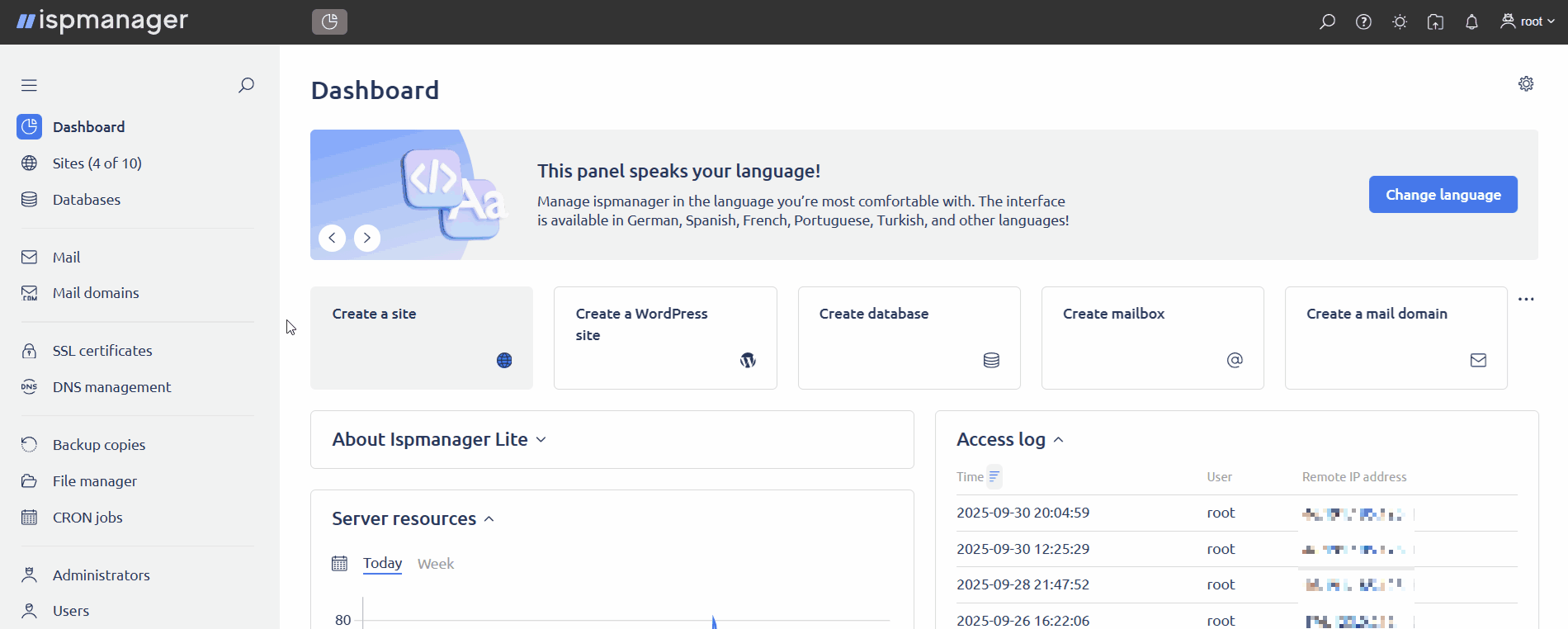The width and height of the screenshot is (1568, 629).
Task: Toggle the light/dark theme sun icon
Action: point(1400,22)
